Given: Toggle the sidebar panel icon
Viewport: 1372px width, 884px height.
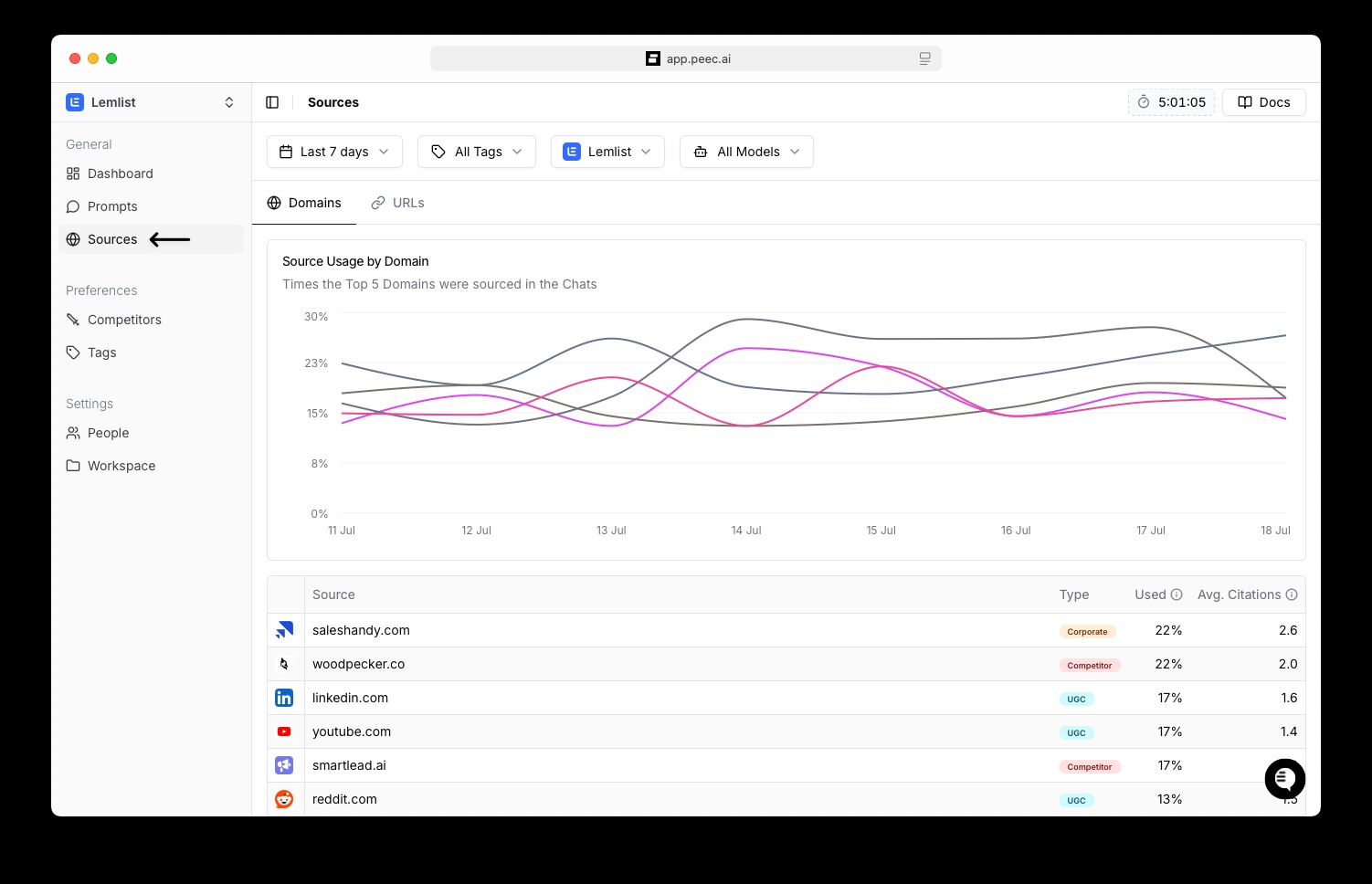Looking at the screenshot, I should click(x=272, y=102).
